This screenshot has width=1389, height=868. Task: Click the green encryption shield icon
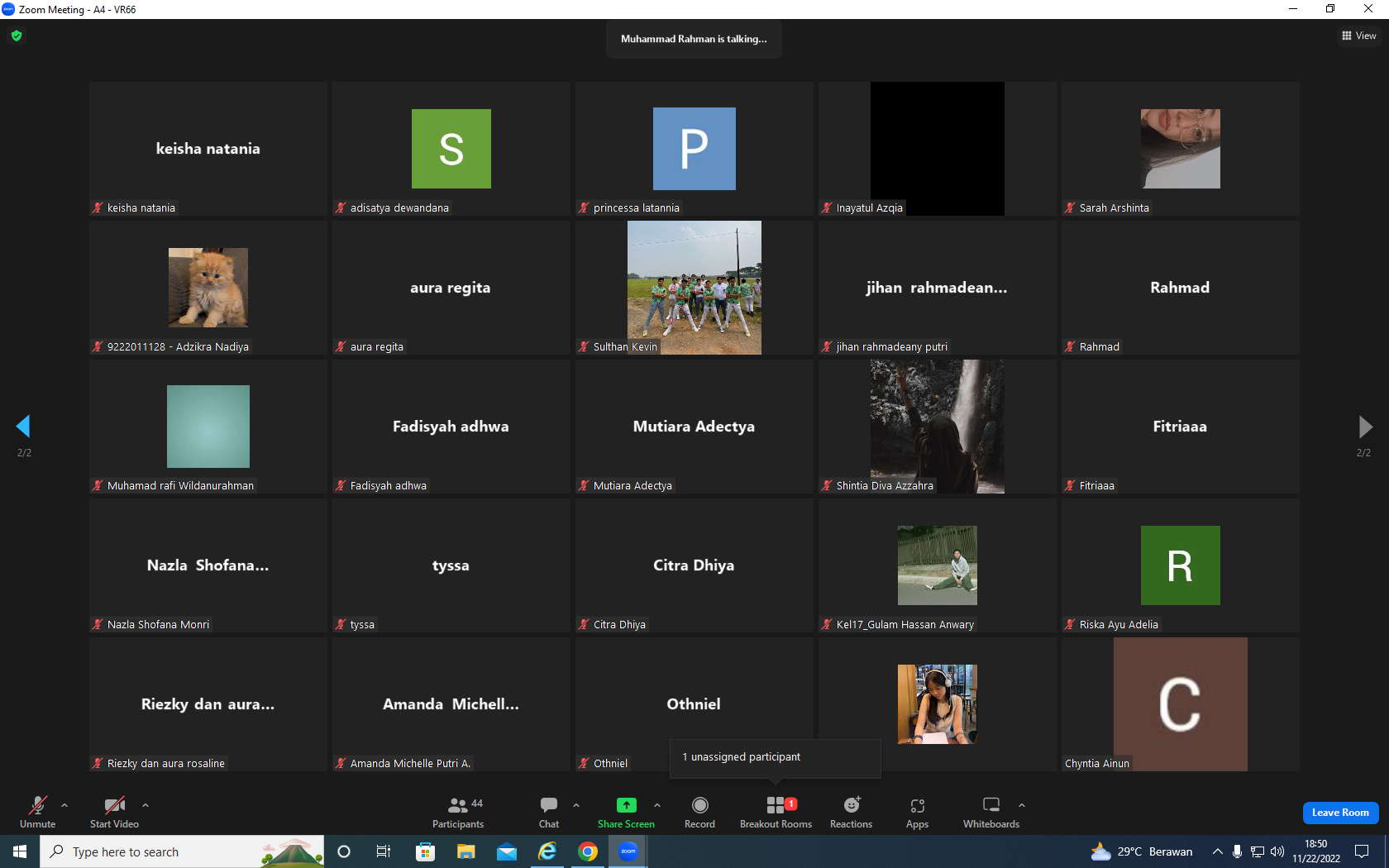(x=17, y=36)
